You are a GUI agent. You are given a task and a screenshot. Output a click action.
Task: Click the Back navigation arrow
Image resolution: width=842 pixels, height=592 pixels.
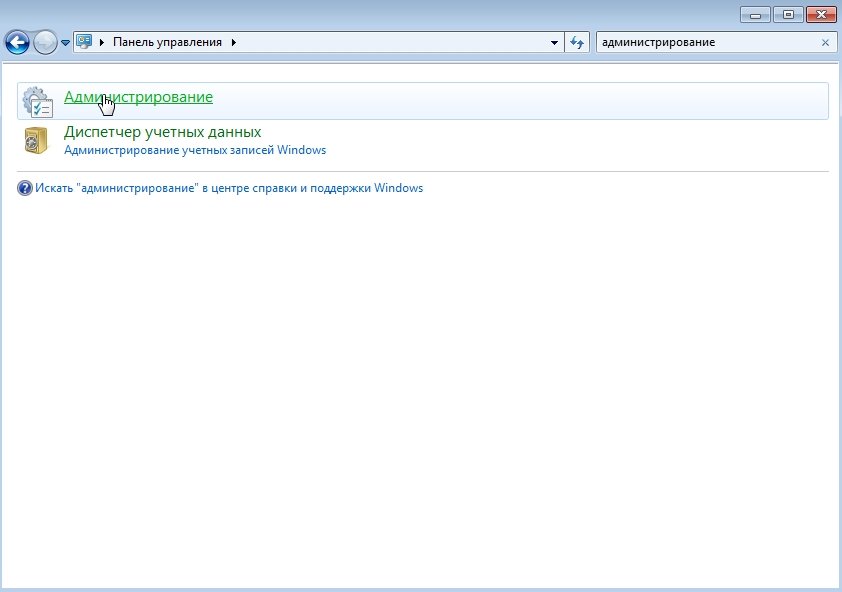[17, 42]
